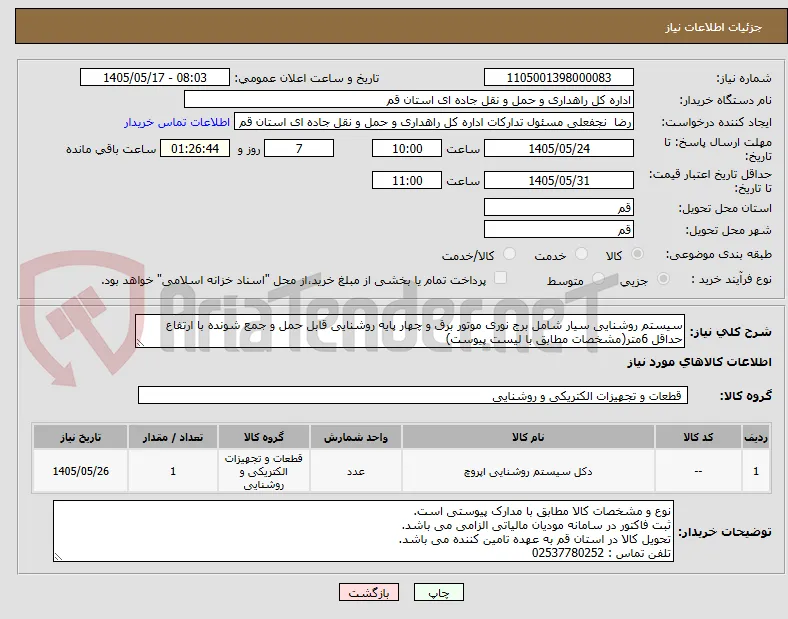Click the price validity date 1405/05/31
788x619 pixels.
(x=559, y=180)
